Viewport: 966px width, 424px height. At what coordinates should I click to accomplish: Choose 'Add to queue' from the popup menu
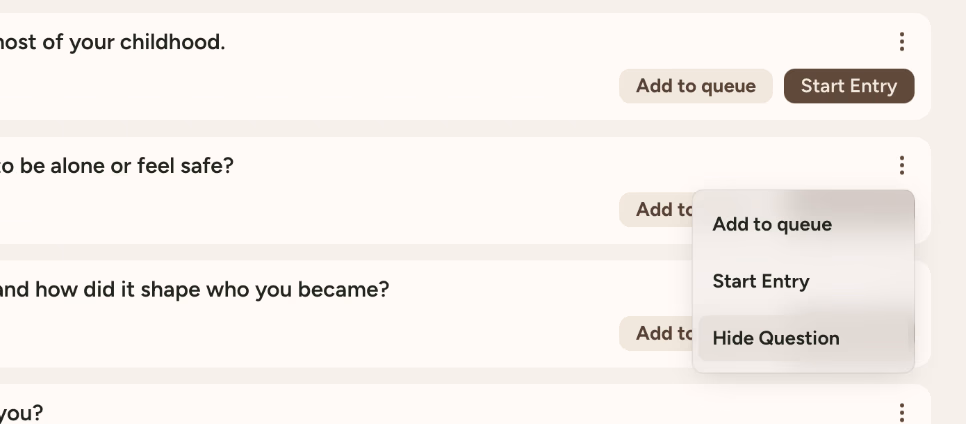click(x=771, y=224)
